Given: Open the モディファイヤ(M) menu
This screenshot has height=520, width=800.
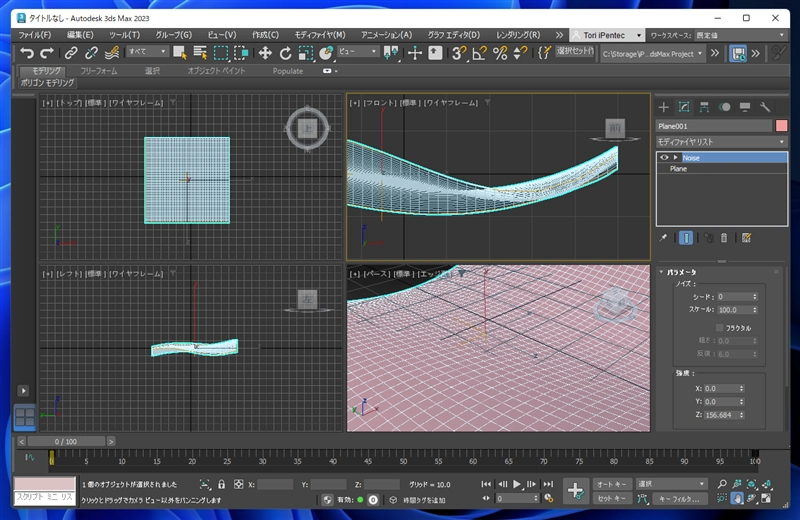Looking at the screenshot, I should (320, 35).
